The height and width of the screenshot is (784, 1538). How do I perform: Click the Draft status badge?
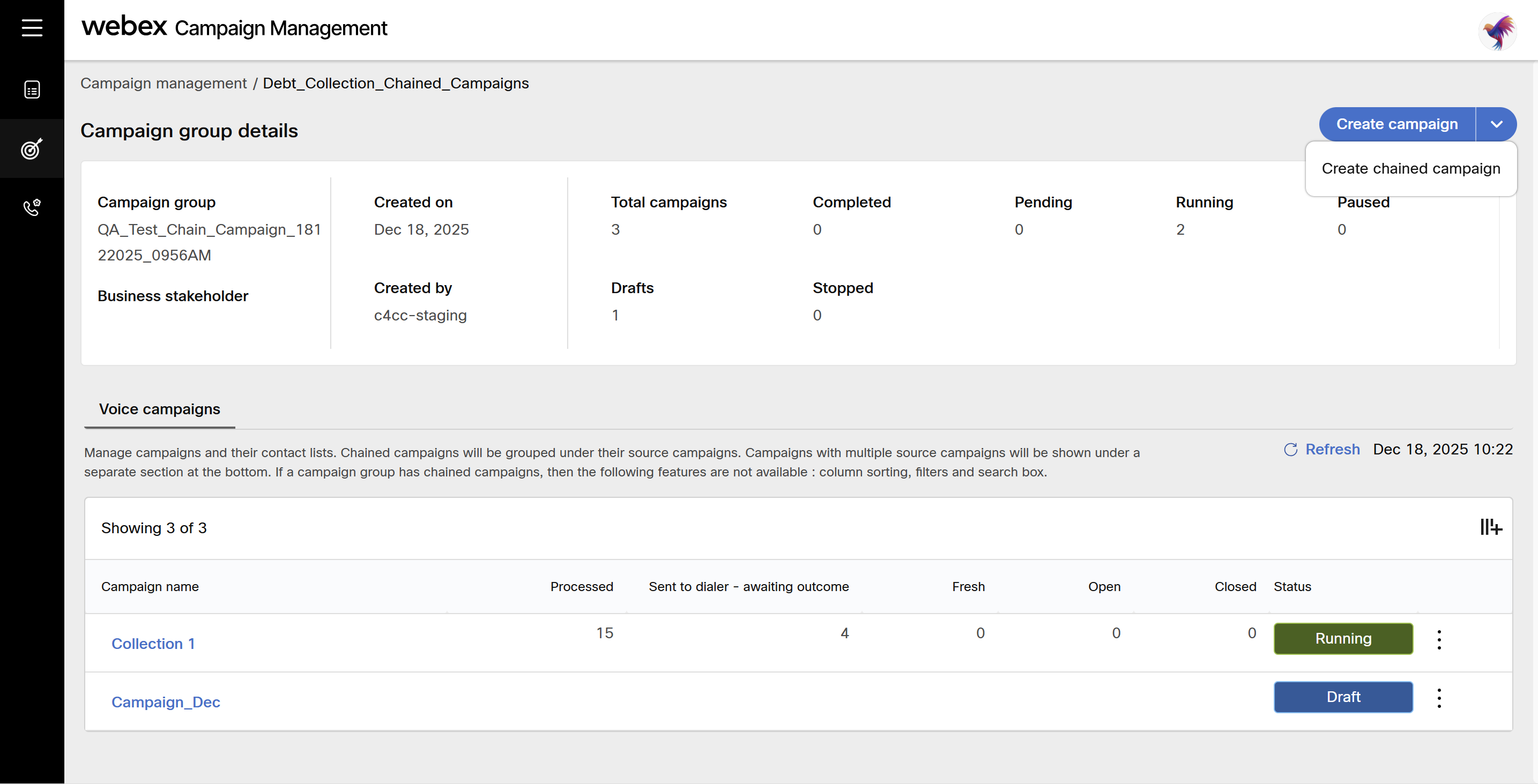1343,697
